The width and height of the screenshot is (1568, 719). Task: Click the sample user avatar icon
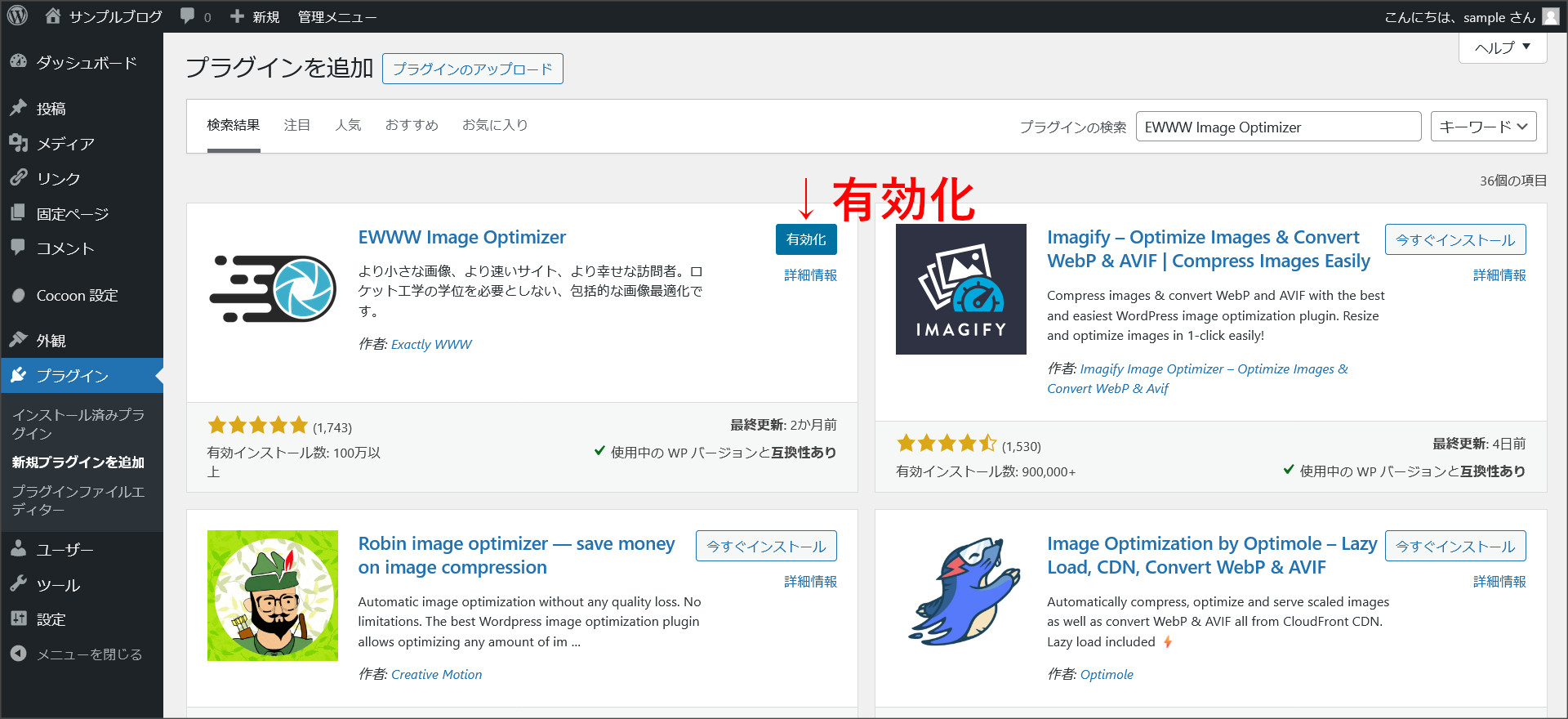coord(1550,16)
